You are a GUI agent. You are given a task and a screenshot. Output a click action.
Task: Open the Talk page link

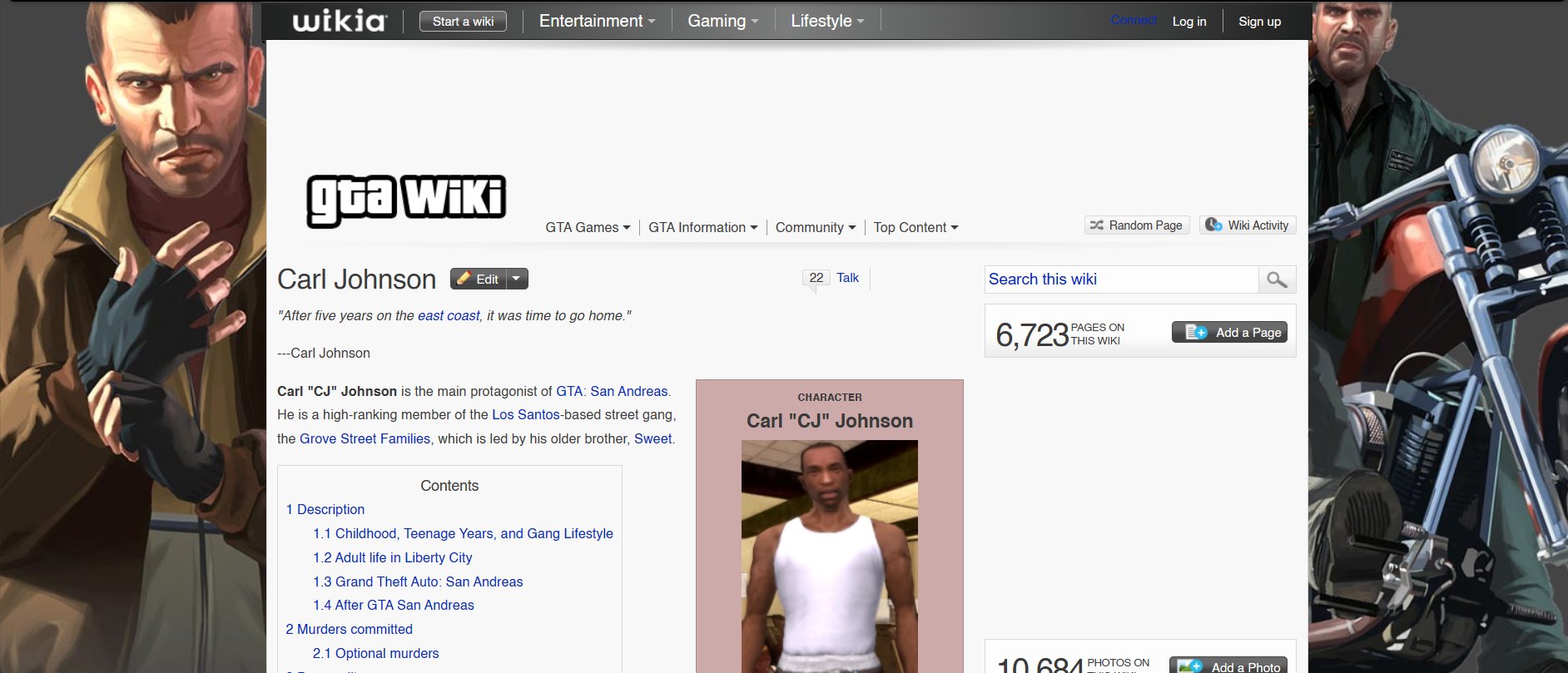click(x=847, y=278)
